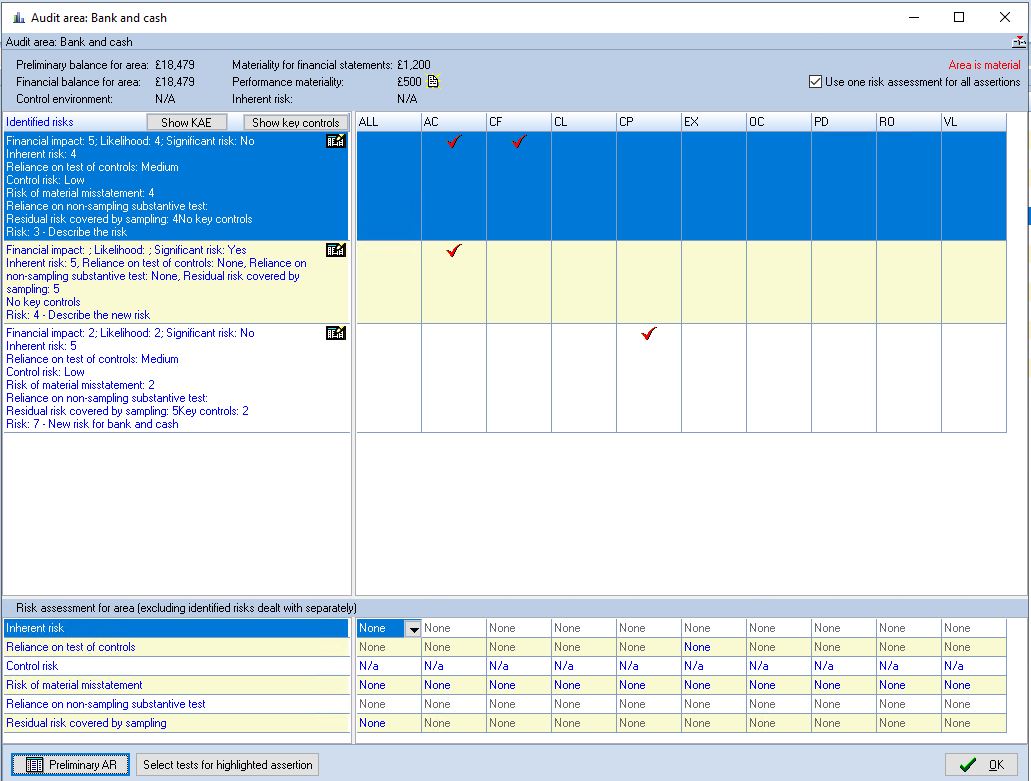Toggle CF tick for Risk 3 row

[519, 141]
